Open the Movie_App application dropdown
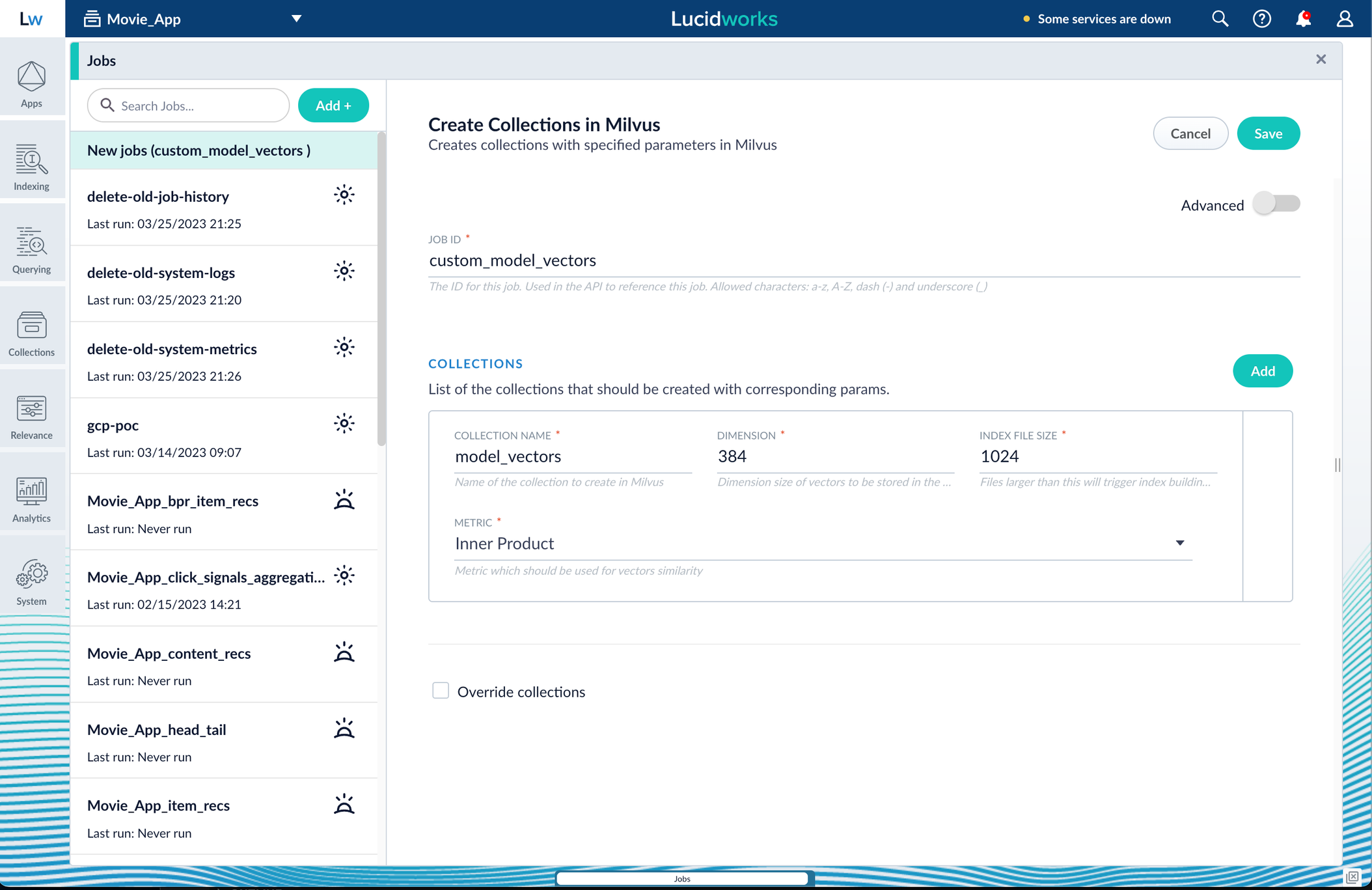 (296, 19)
